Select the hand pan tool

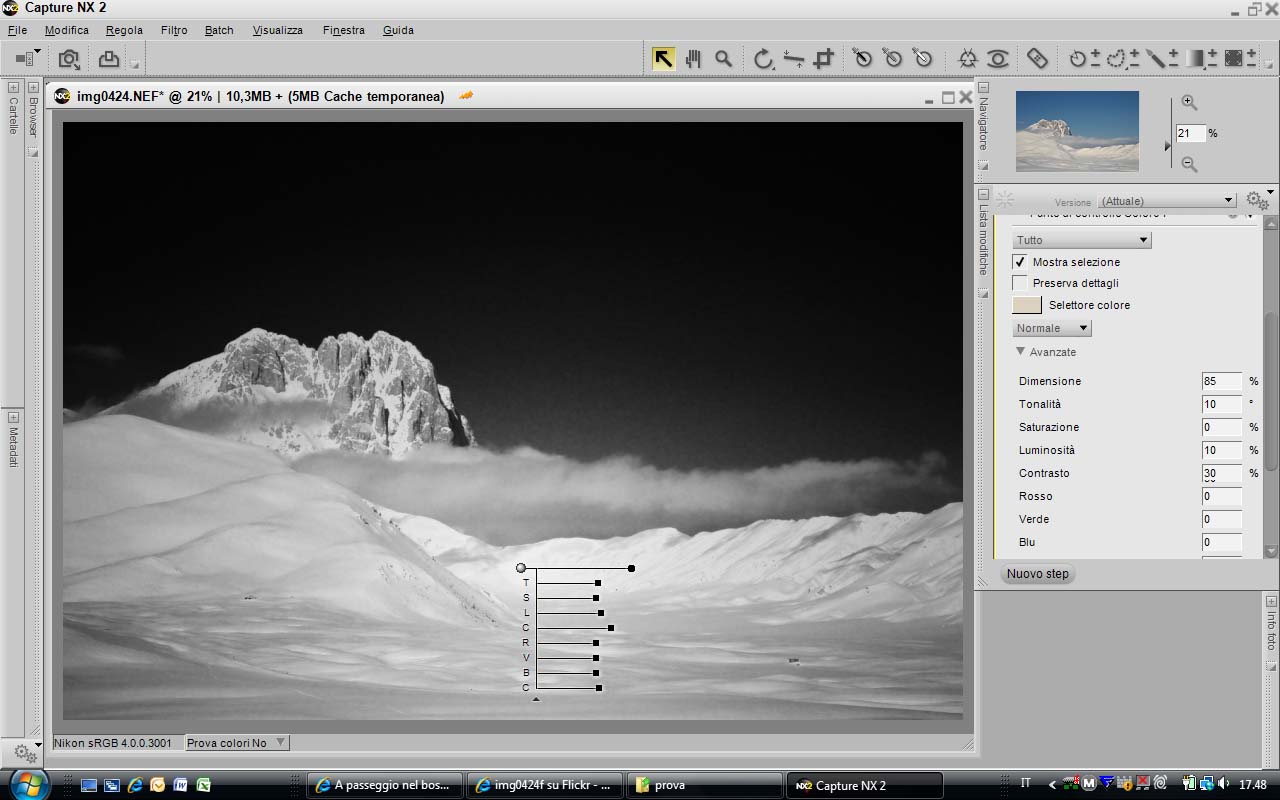[693, 59]
